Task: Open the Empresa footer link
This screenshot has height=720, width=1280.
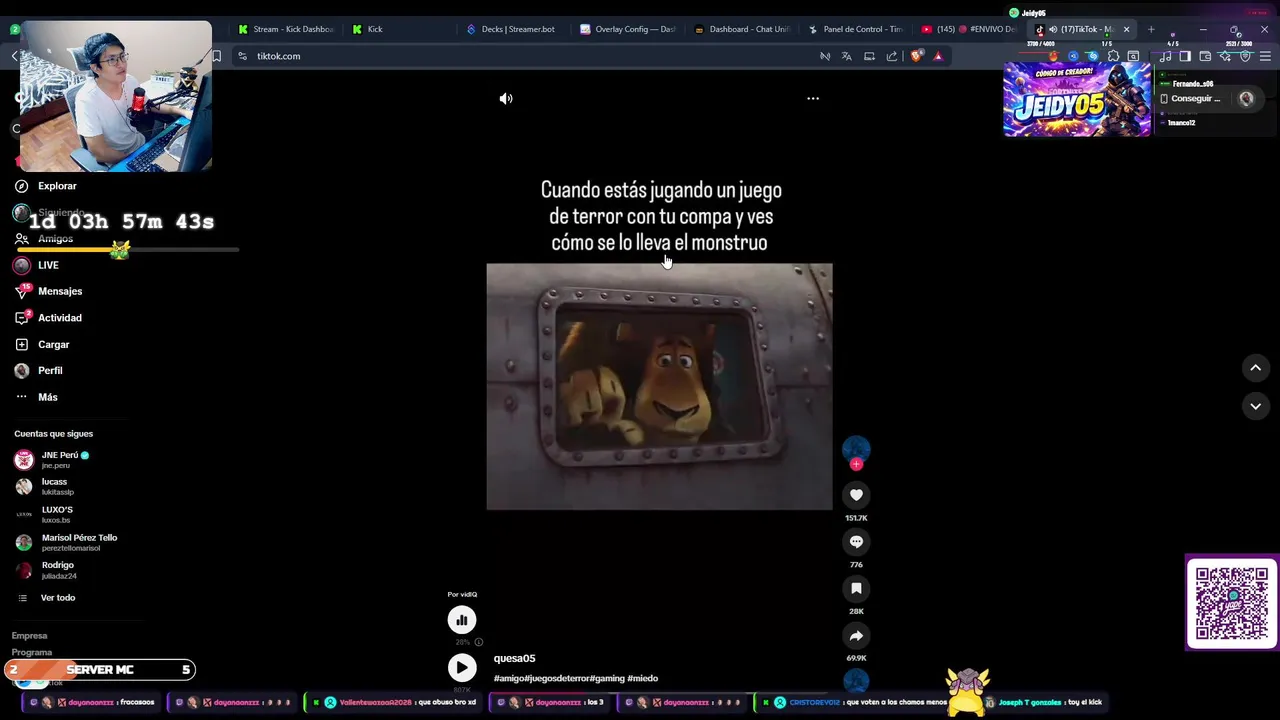Action: pyautogui.click(x=29, y=636)
